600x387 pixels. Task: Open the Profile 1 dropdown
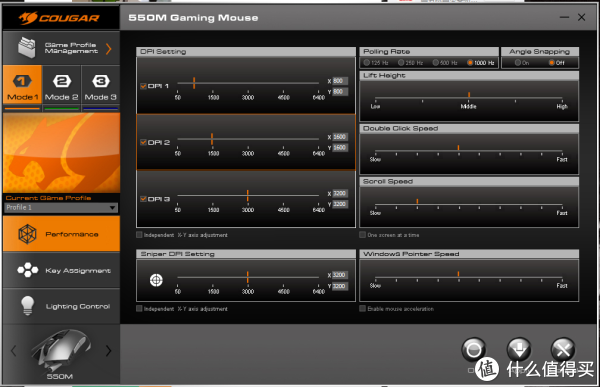tap(61, 207)
